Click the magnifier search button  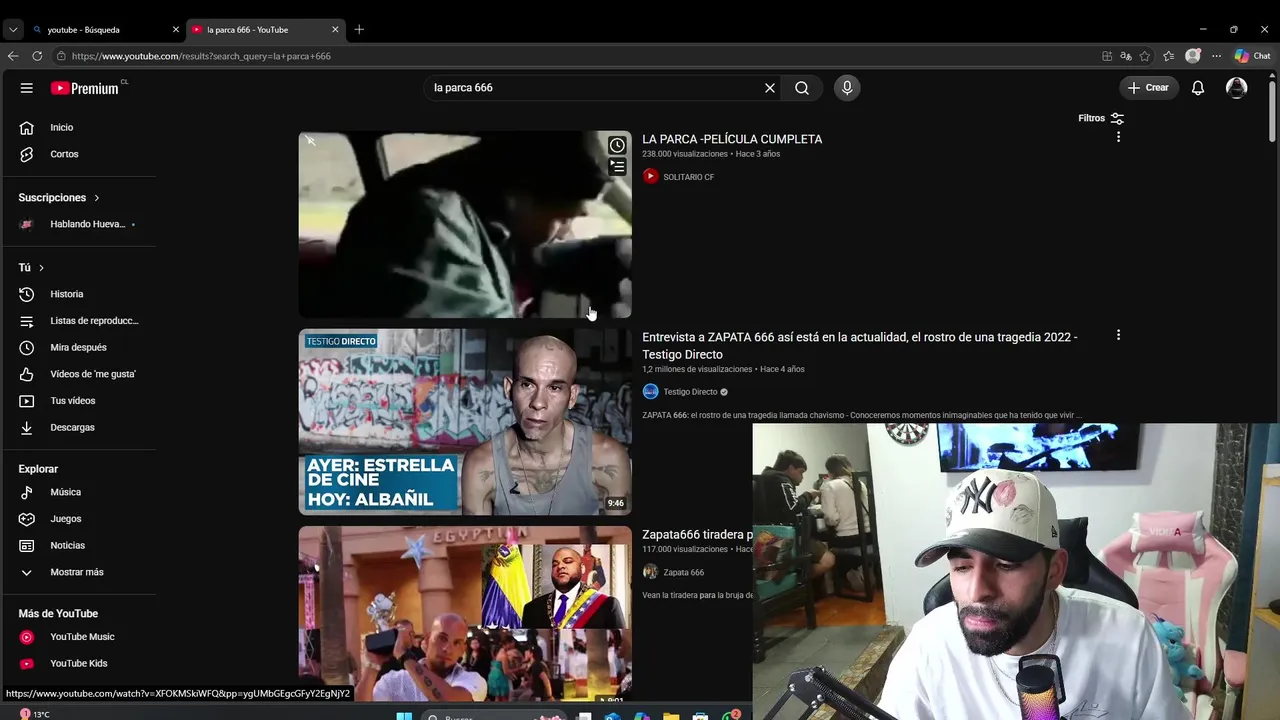point(802,88)
